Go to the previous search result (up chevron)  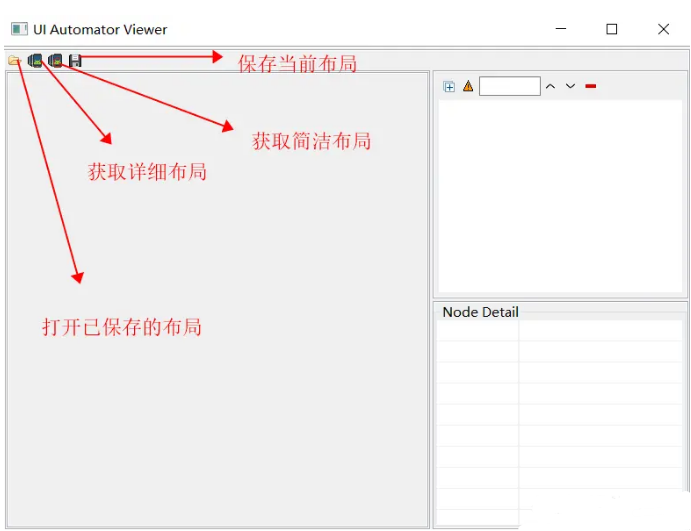[550, 86]
